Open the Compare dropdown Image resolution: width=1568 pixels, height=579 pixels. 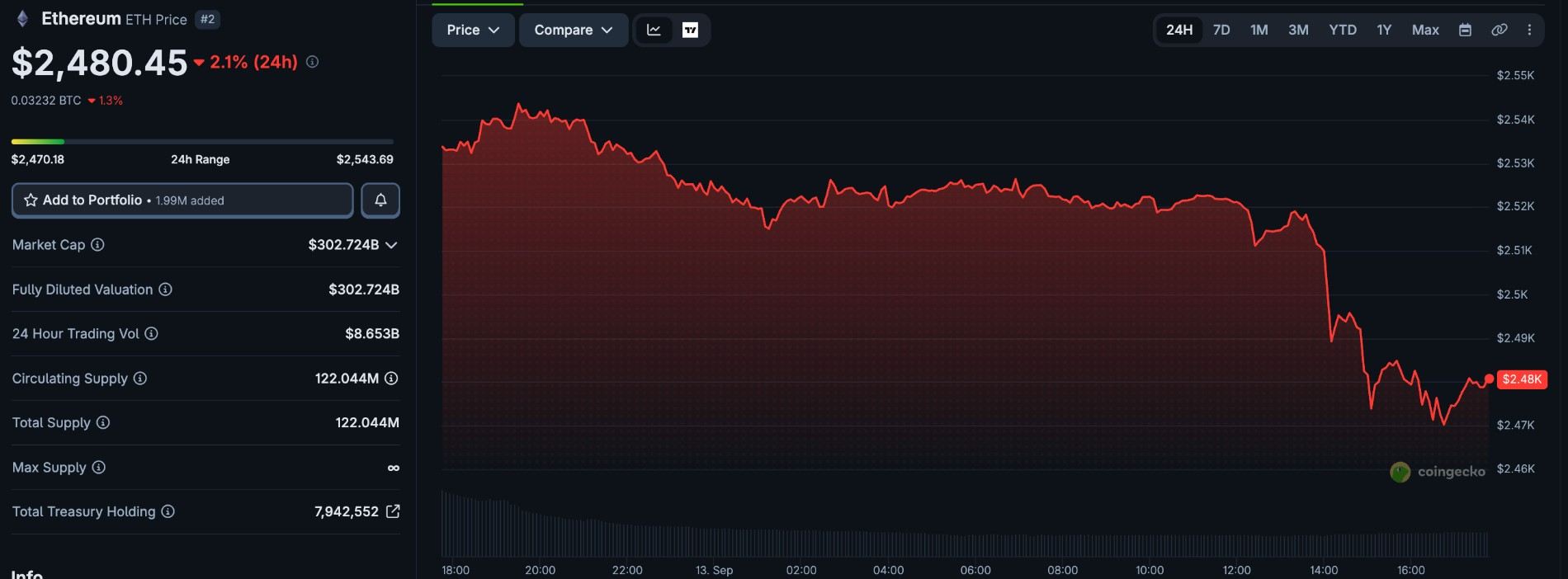[574, 30]
